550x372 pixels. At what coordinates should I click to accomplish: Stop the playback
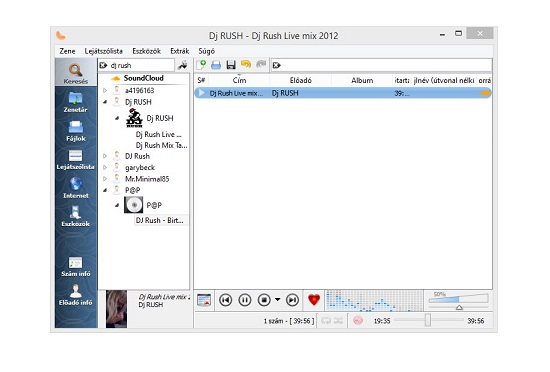pyautogui.click(x=264, y=300)
